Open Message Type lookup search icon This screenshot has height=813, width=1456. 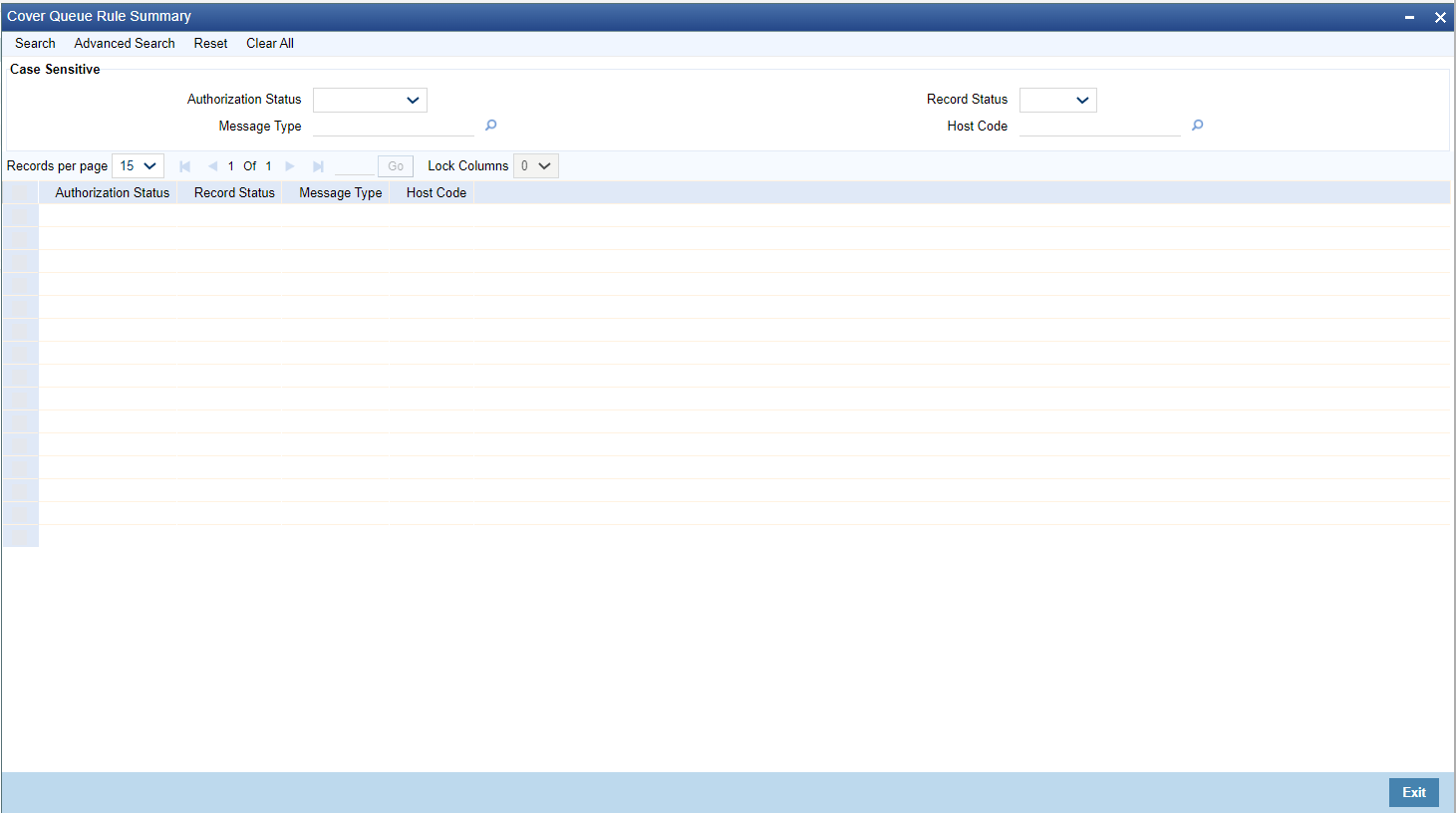[490, 126]
